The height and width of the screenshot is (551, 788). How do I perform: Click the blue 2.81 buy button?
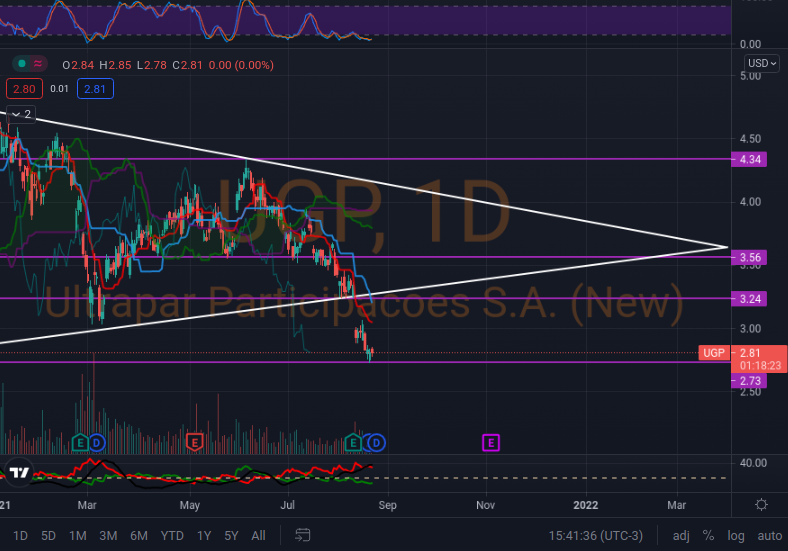(x=95, y=89)
